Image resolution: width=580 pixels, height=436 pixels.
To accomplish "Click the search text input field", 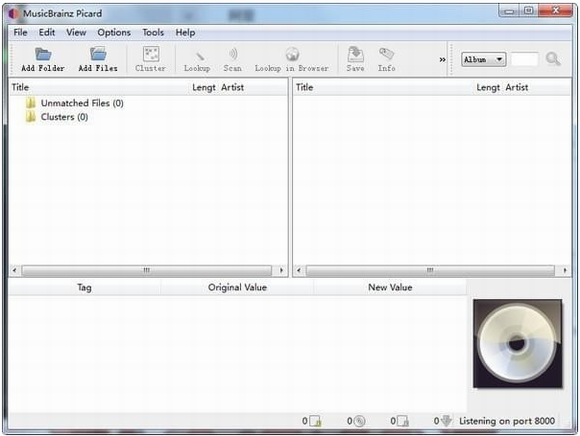I will coord(525,59).
